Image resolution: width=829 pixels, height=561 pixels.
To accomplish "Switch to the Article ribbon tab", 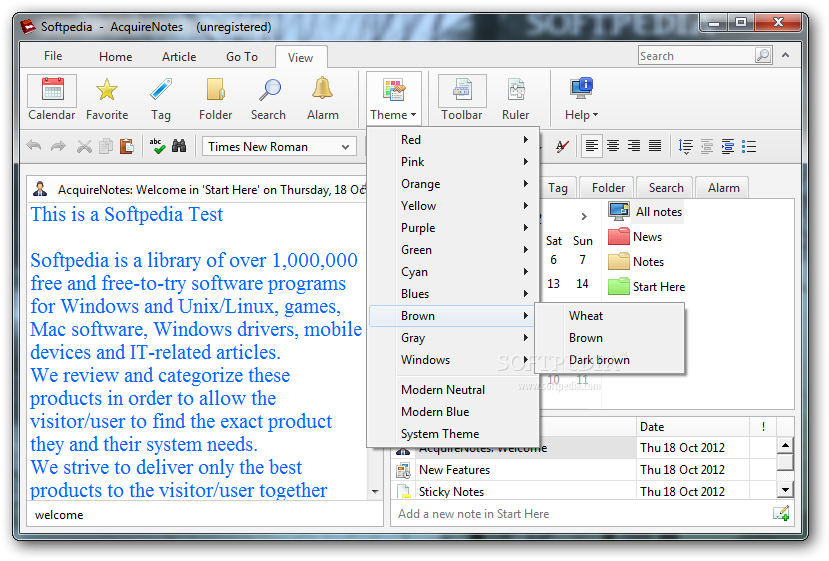I will point(179,57).
